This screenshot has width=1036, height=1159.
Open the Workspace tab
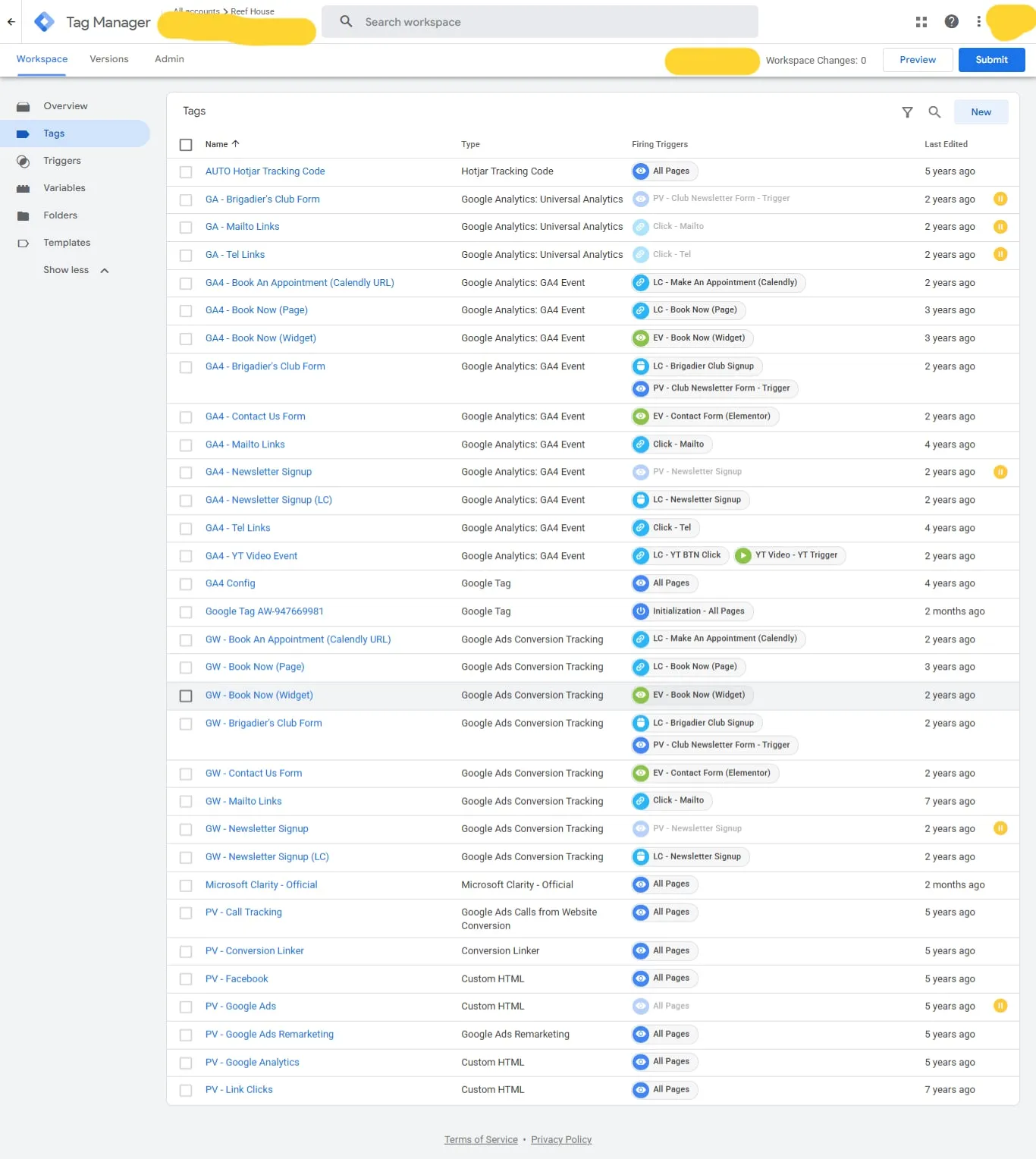(42, 59)
